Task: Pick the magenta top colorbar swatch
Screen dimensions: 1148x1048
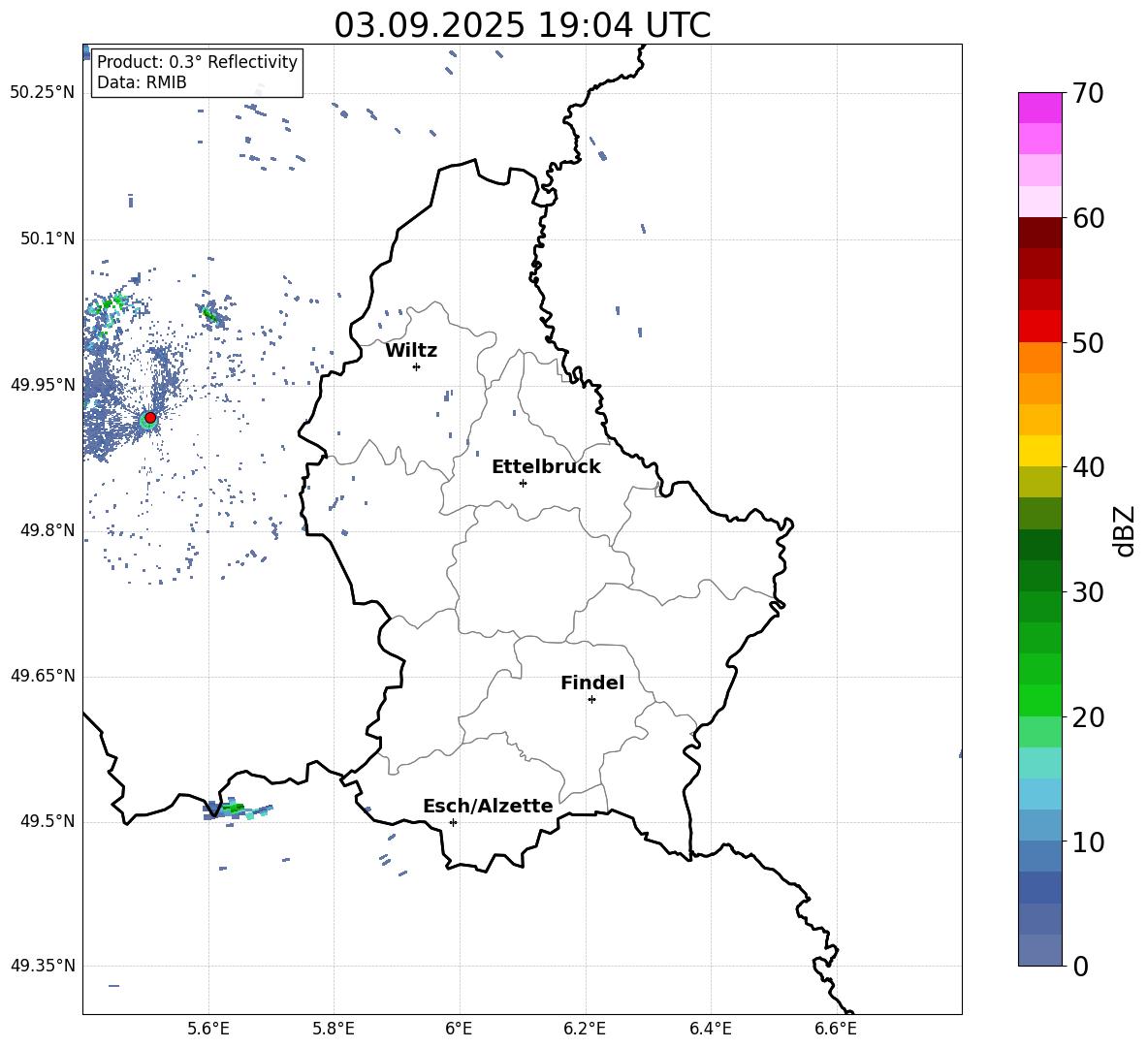Action: pos(1040,108)
